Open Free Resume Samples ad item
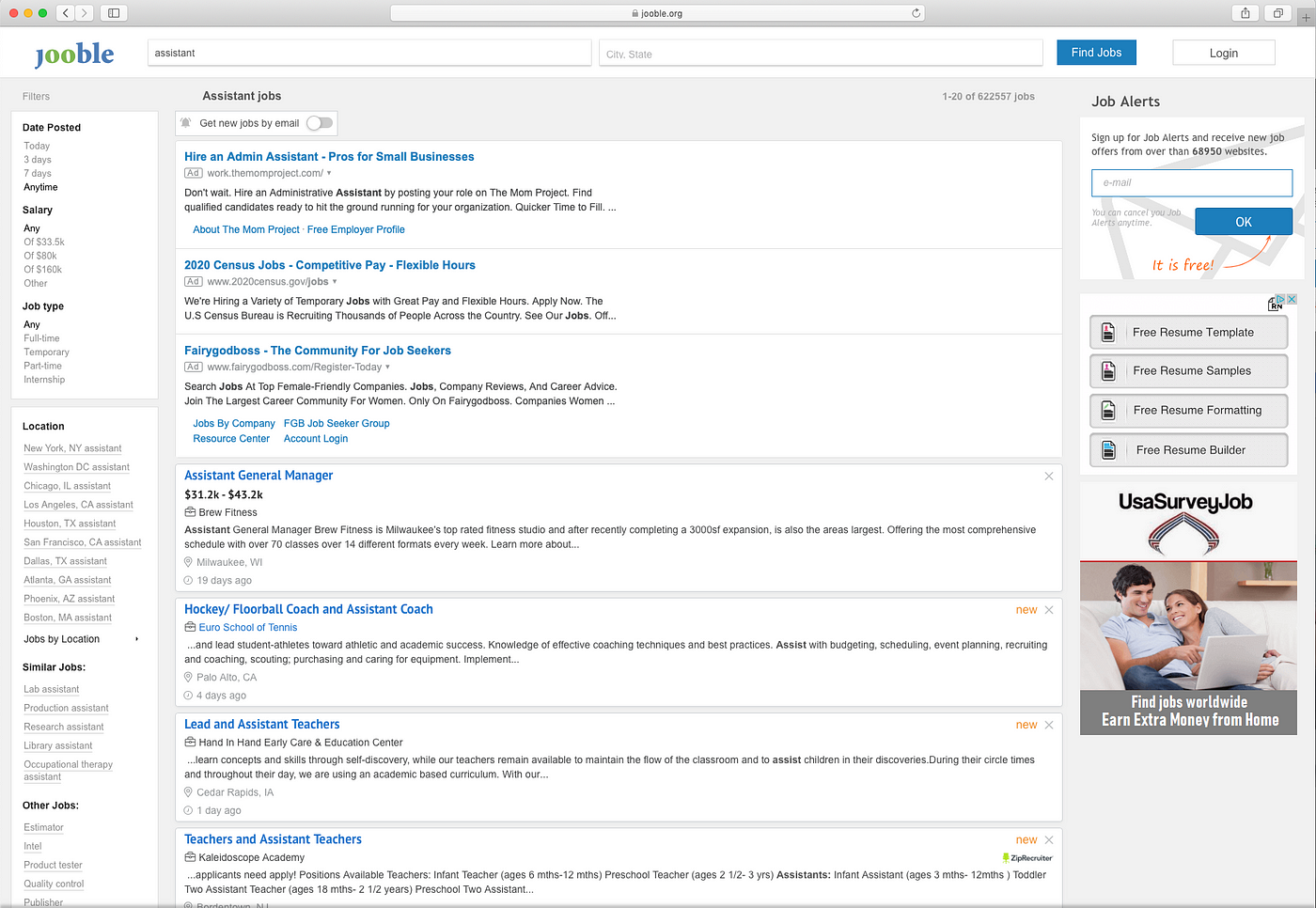 [x=1188, y=371]
